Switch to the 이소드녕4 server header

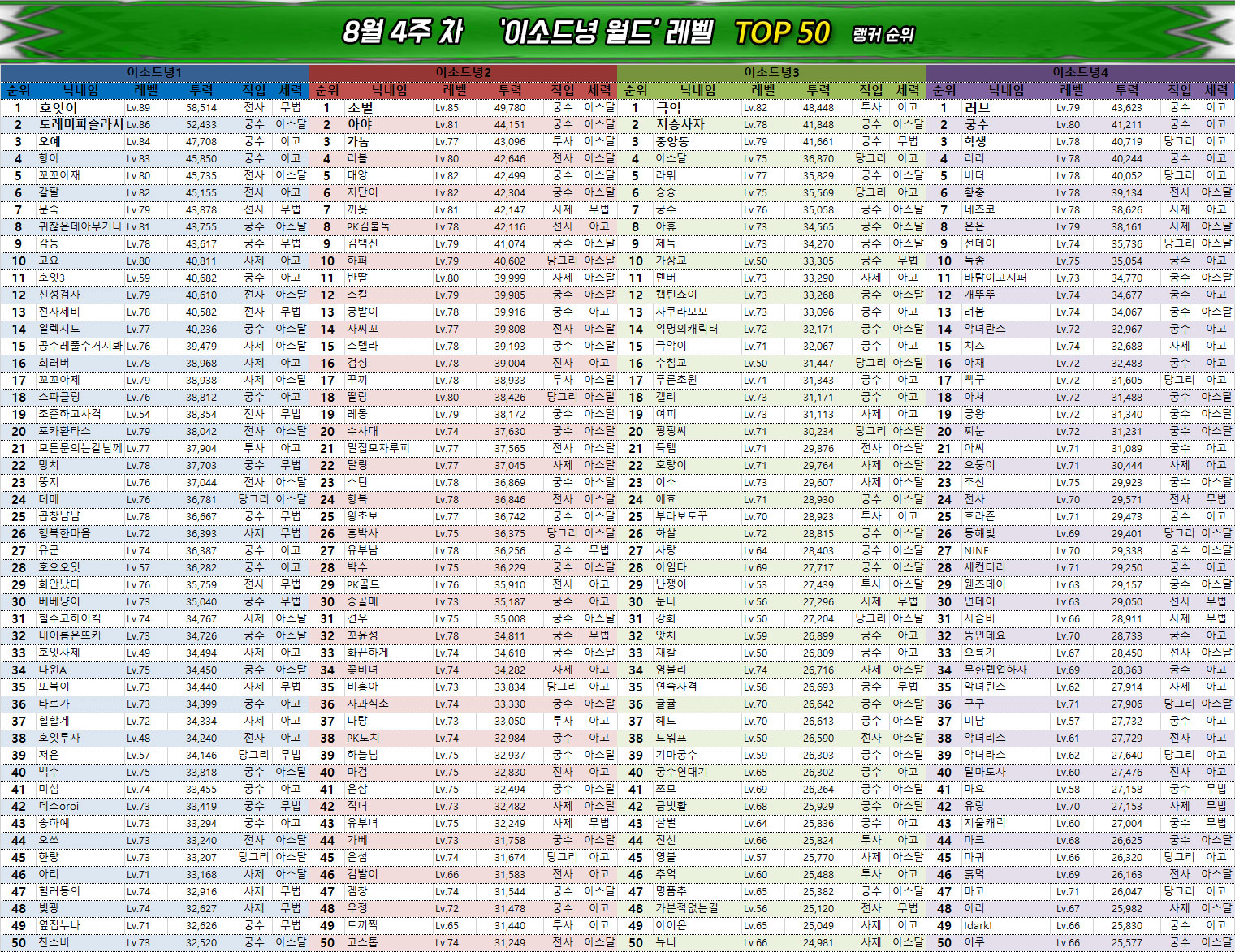1080,72
